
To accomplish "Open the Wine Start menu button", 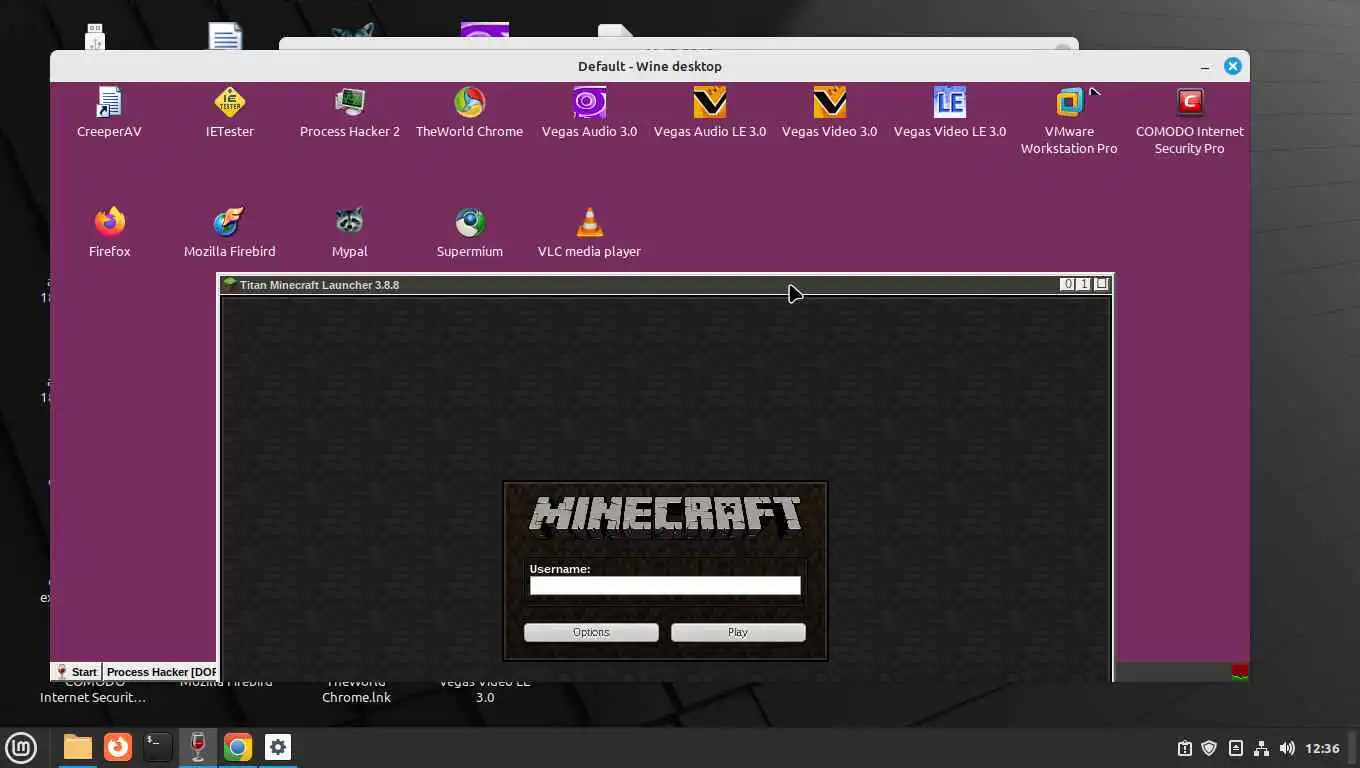I will pos(77,672).
